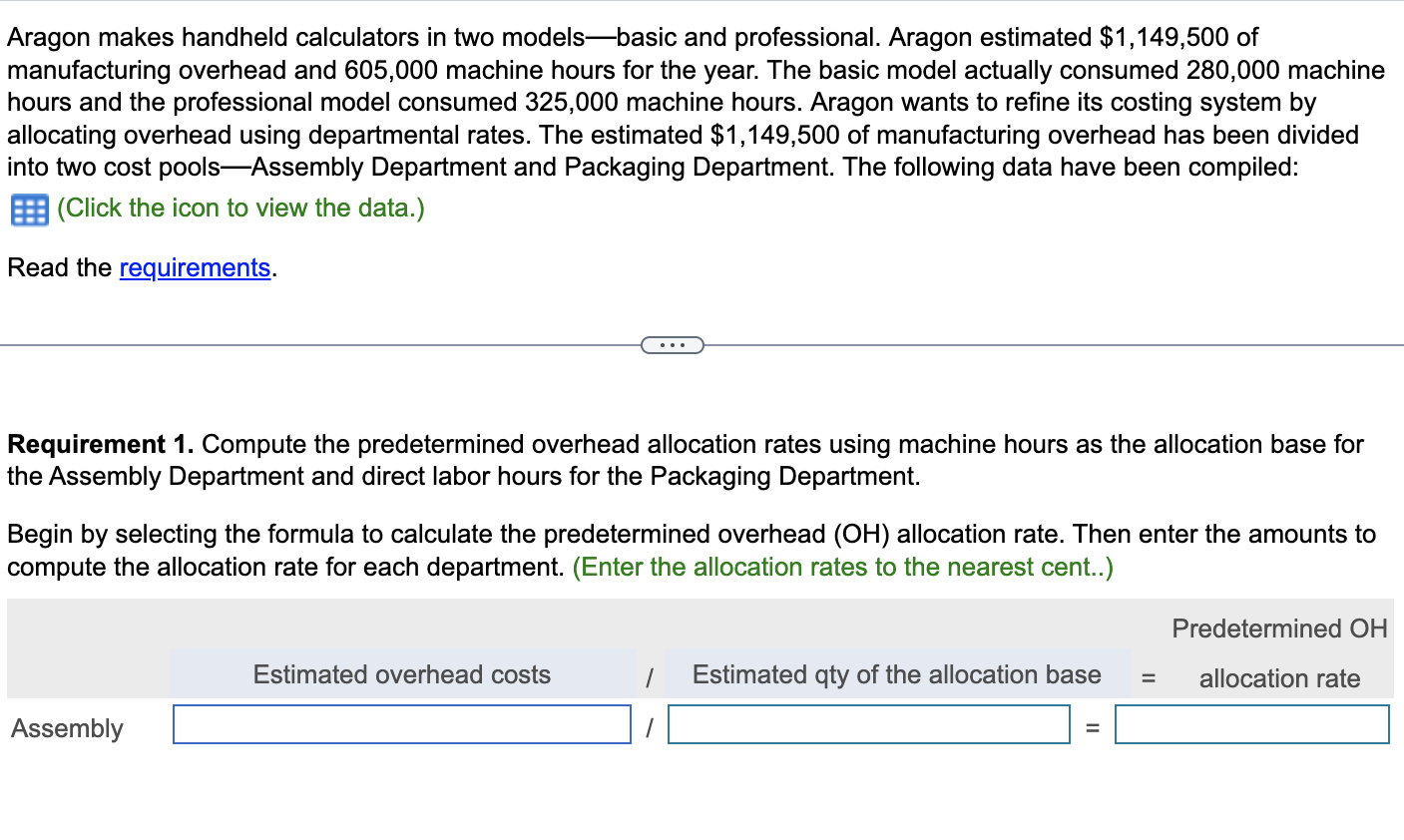Click the equals sign in the Assembly row
The width and height of the screenshot is (1404, 840).
[x=1090, y=726]
